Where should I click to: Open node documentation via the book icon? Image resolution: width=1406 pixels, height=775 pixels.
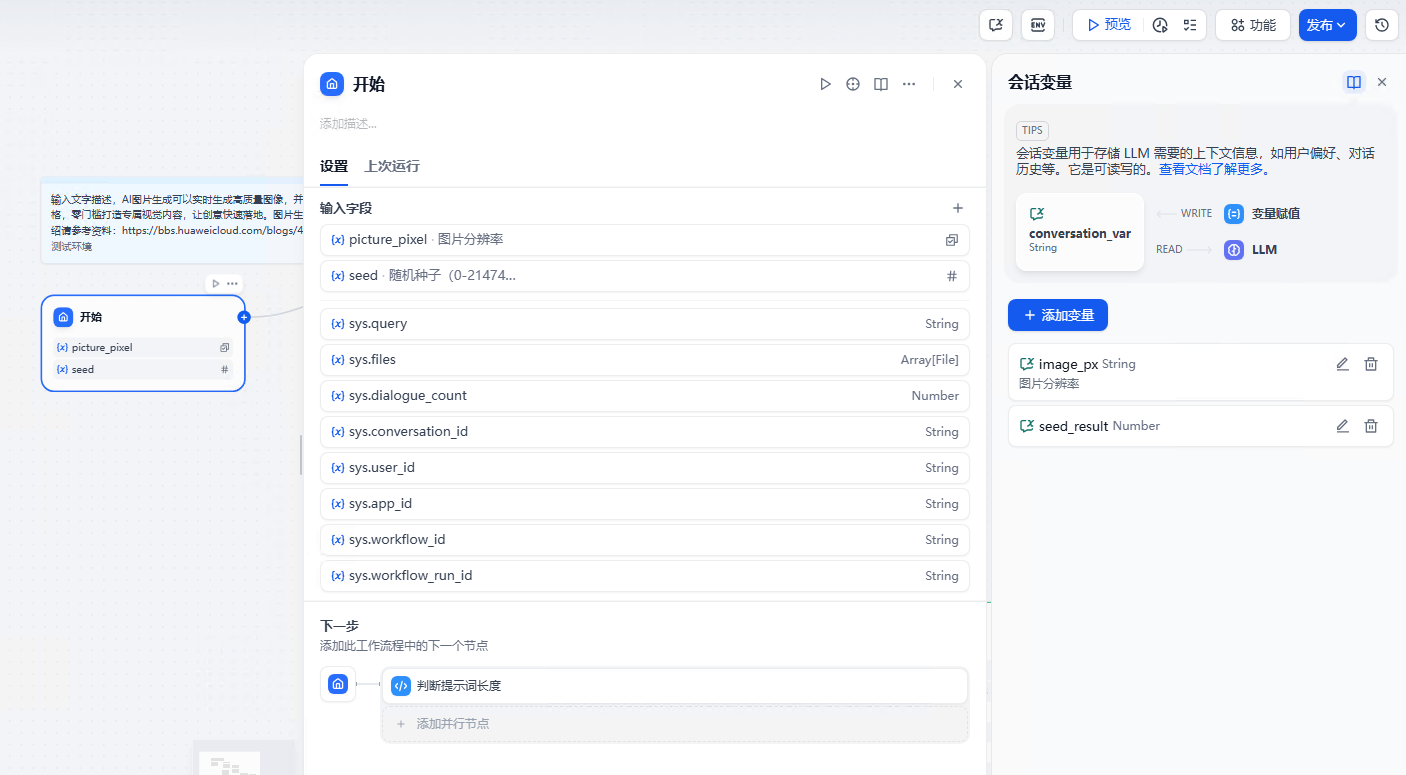pos(881,84)
